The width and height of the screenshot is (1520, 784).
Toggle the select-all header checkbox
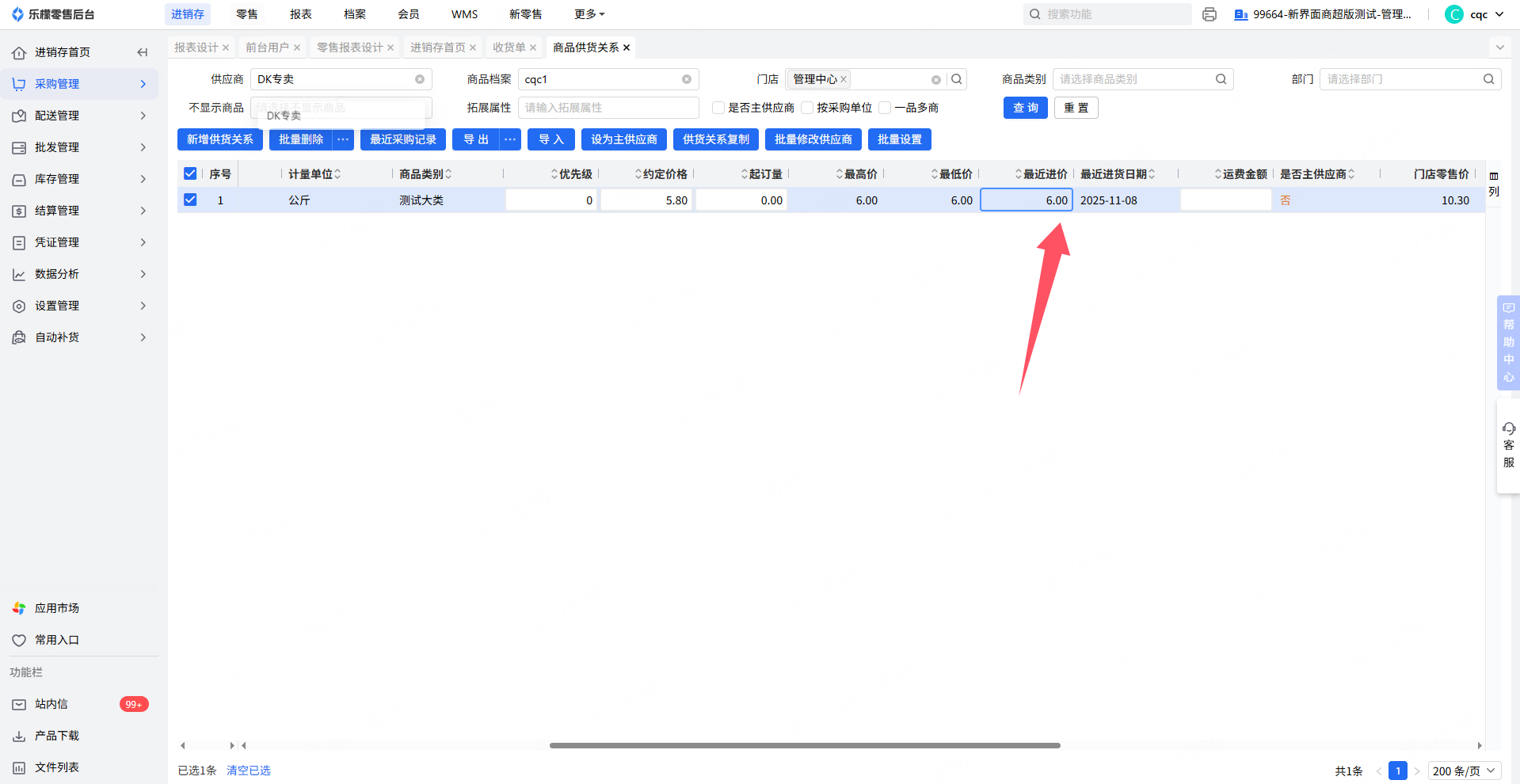[190, 173]
